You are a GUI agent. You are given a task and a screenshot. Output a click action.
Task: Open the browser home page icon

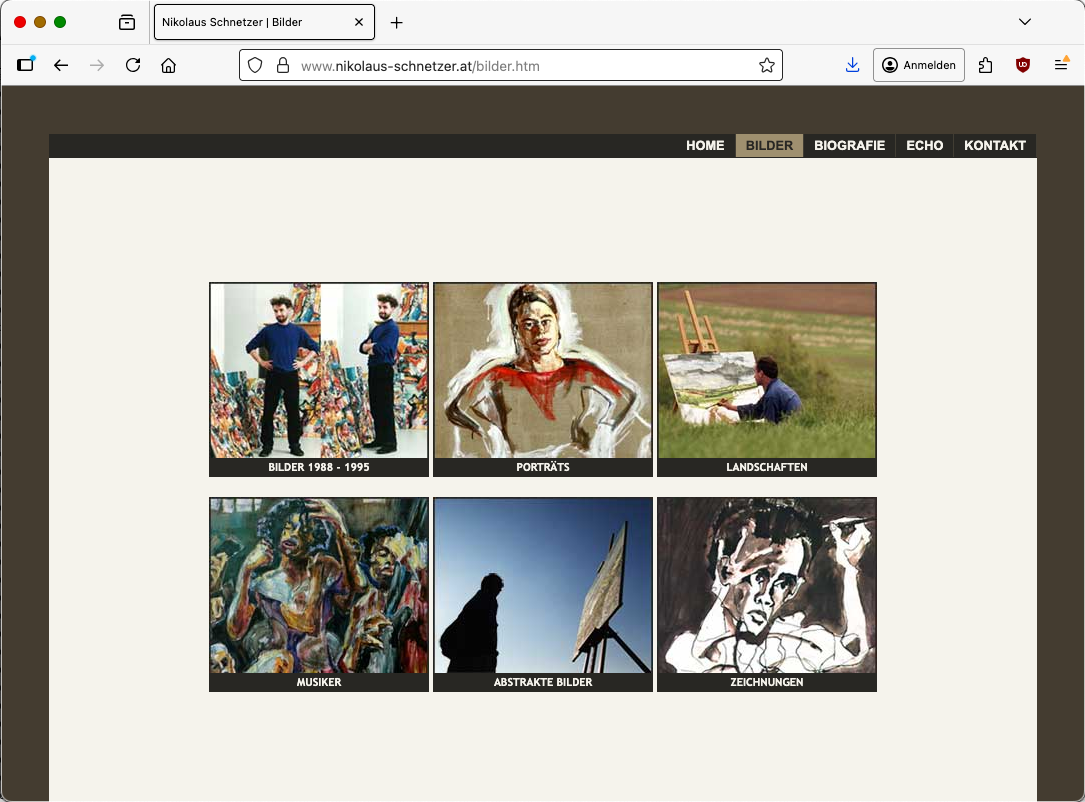pyautogui.click(x=169, y=65)
